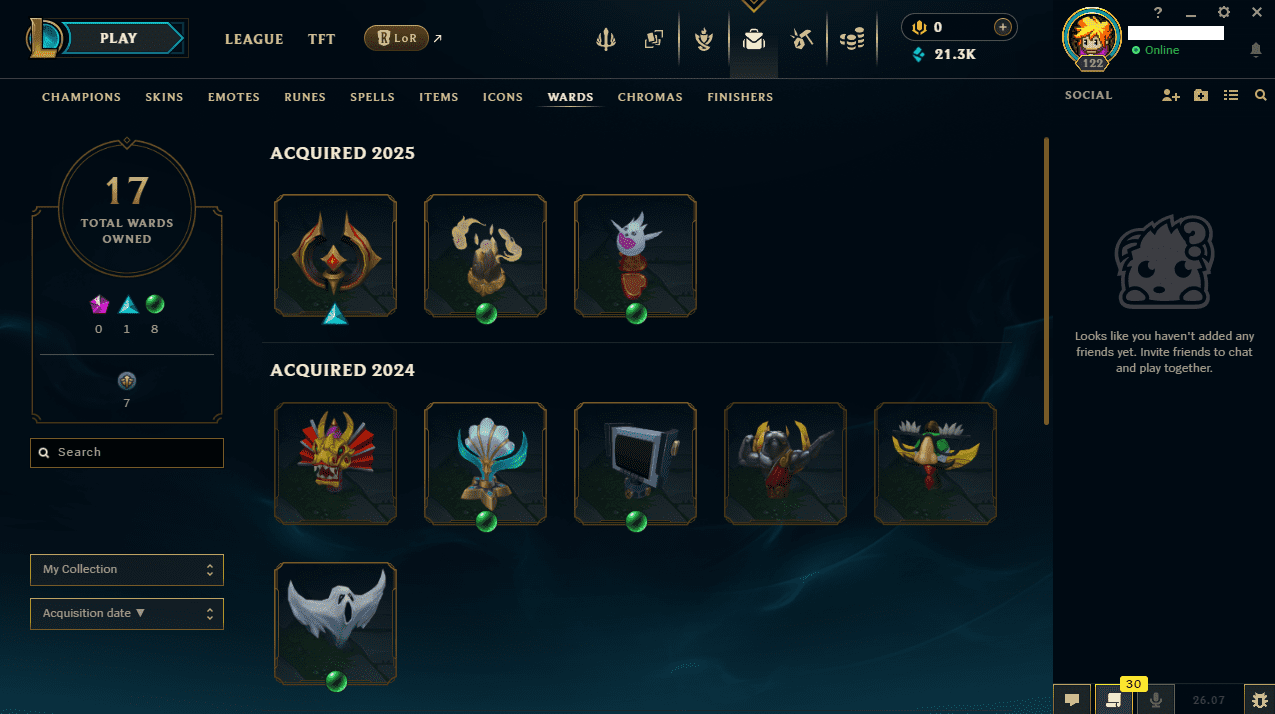Open notifications bell icon
The image size is (1275, 714).
point(1256,49)
